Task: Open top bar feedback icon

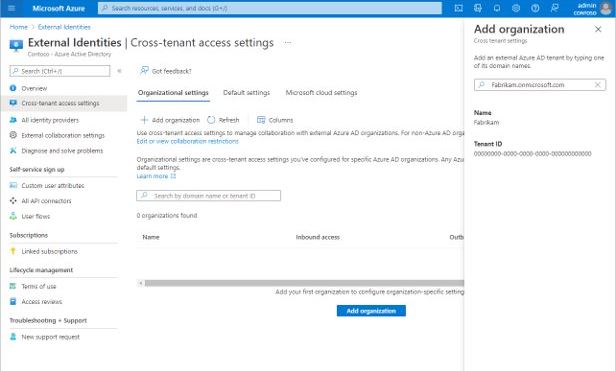Action: (x=554, y=8)
